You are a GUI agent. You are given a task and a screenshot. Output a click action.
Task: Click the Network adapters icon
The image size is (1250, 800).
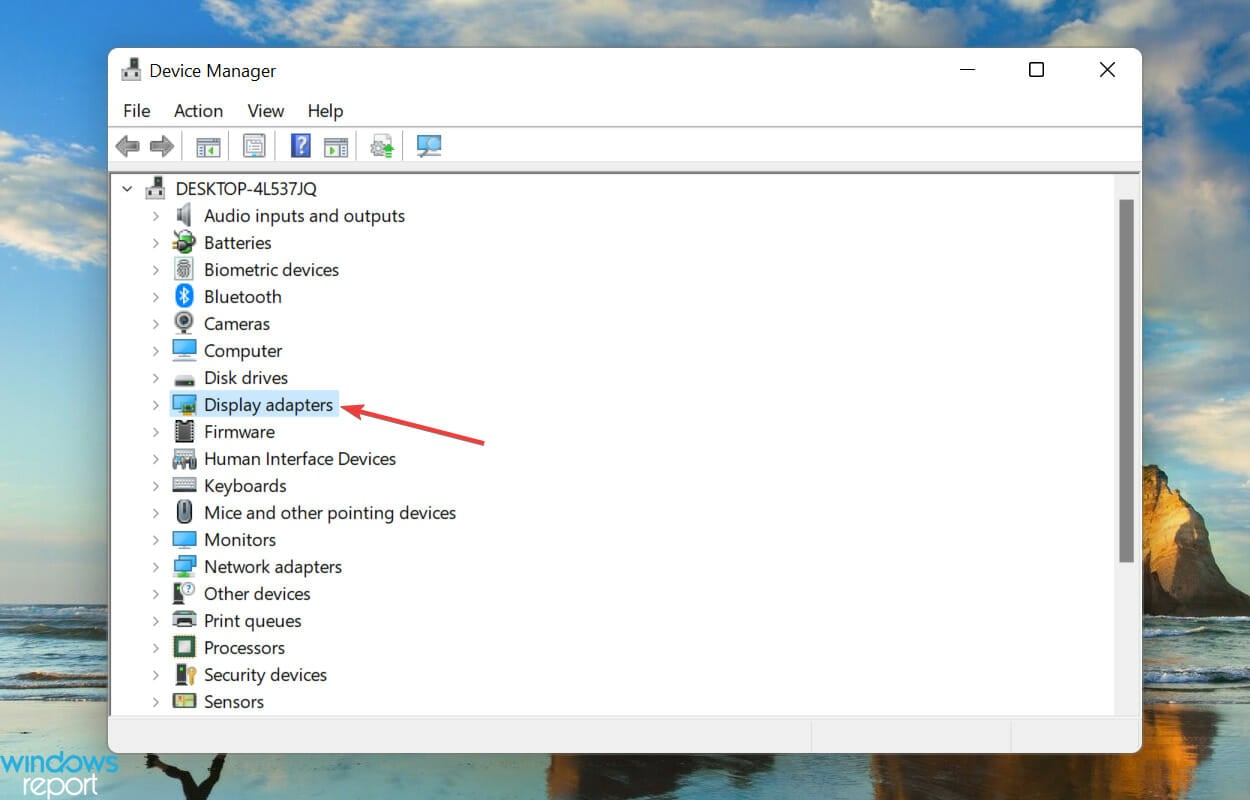point(184,567)
